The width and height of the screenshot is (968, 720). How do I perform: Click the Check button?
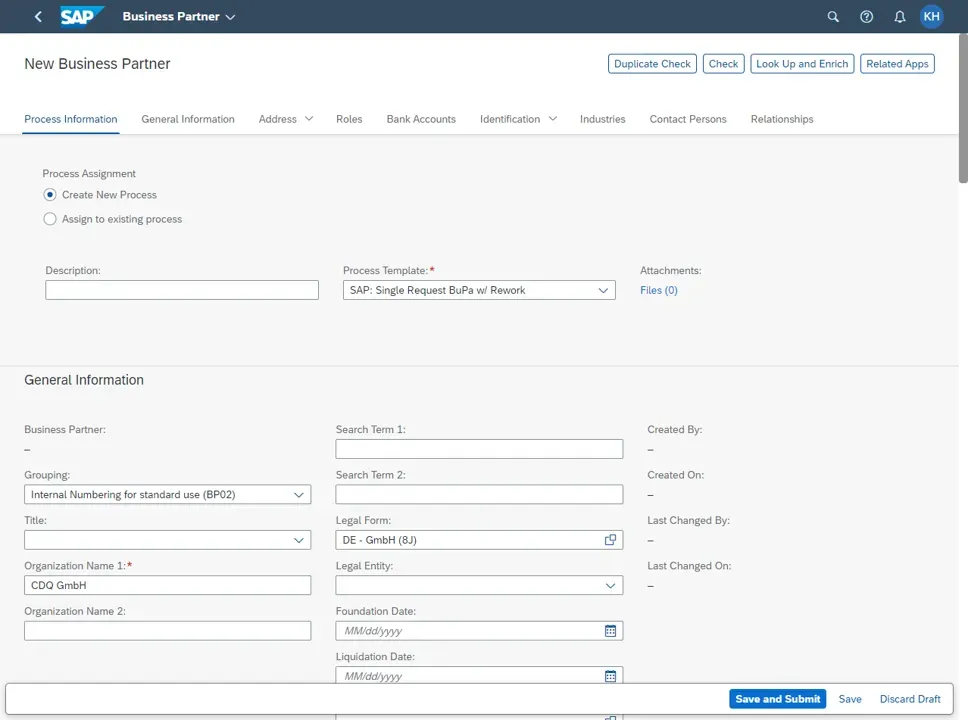pos(723,64)
